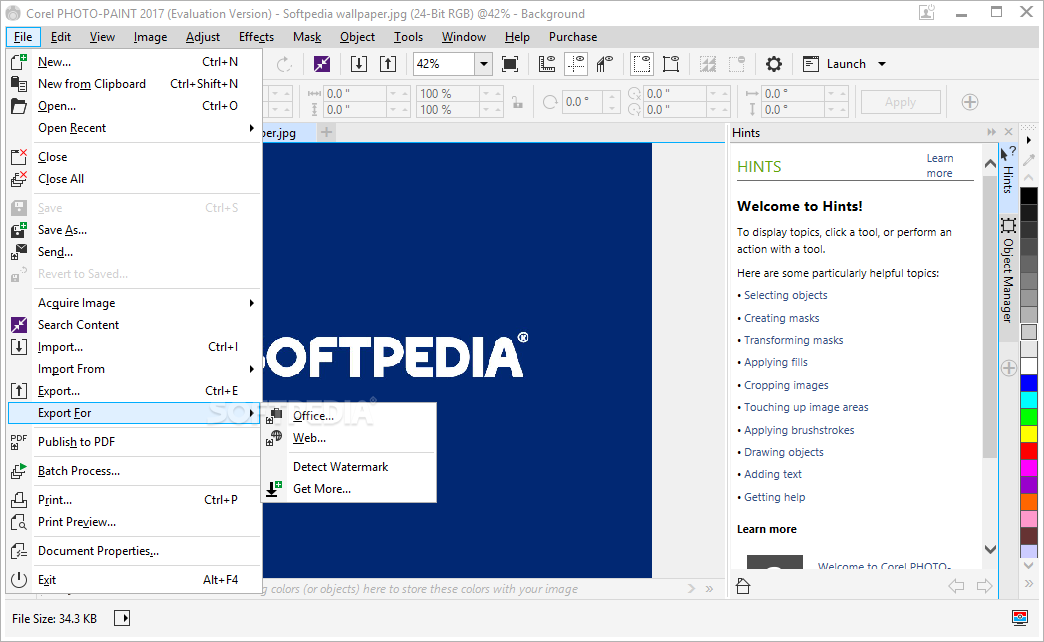Select Office... in Export For submenu

click(349, 416)
